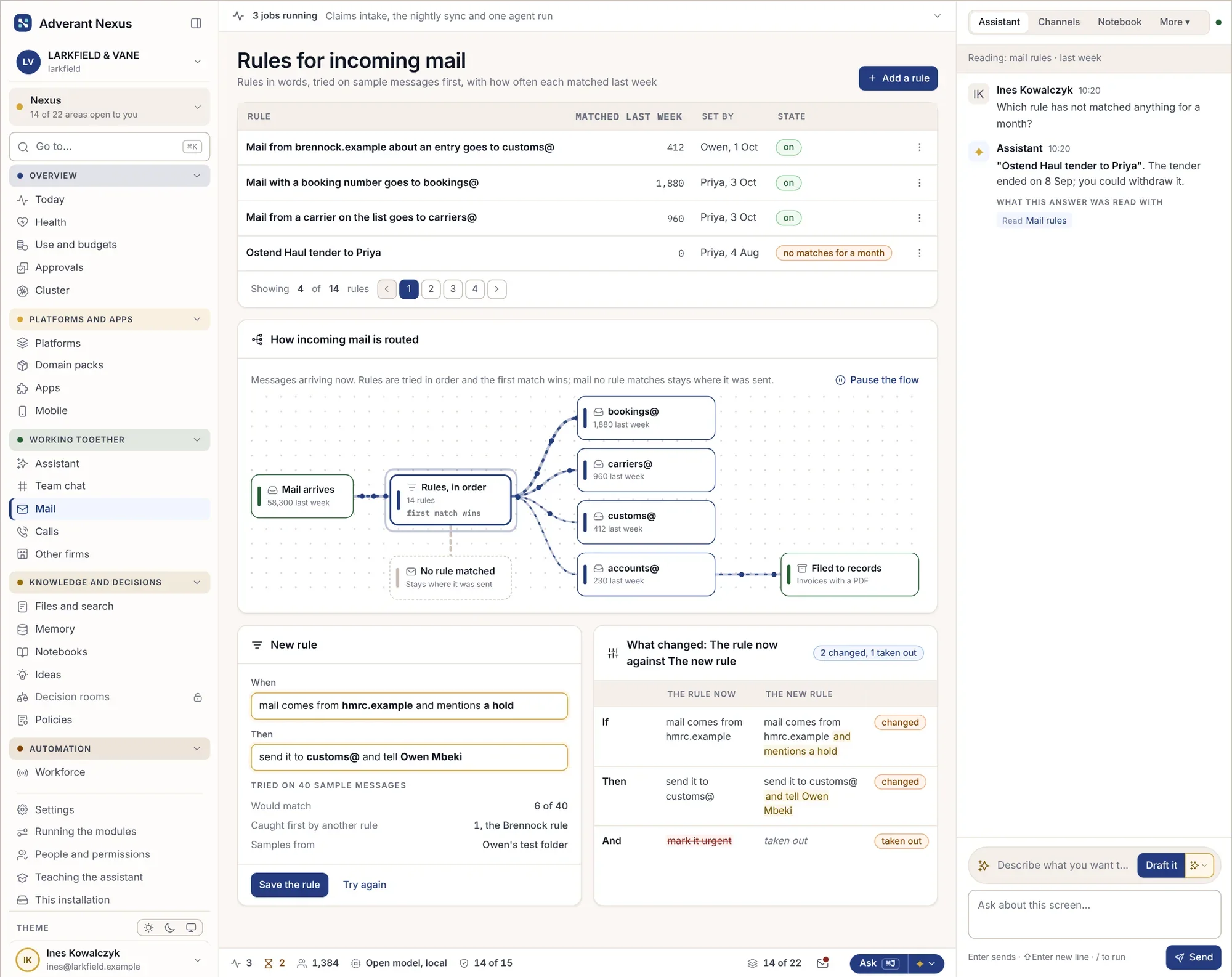Open the Draft it options dropdown
This screenshot has height=977, width=1232.
(1199, 866)
